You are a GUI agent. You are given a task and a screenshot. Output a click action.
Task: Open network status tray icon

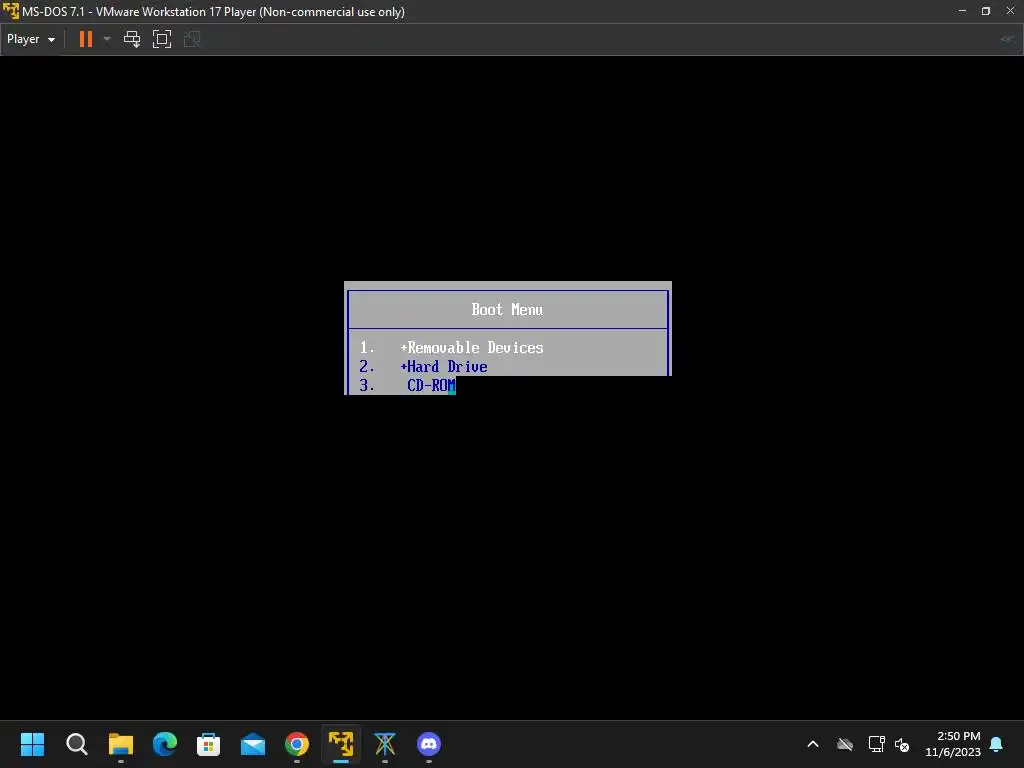coord(876,744)
